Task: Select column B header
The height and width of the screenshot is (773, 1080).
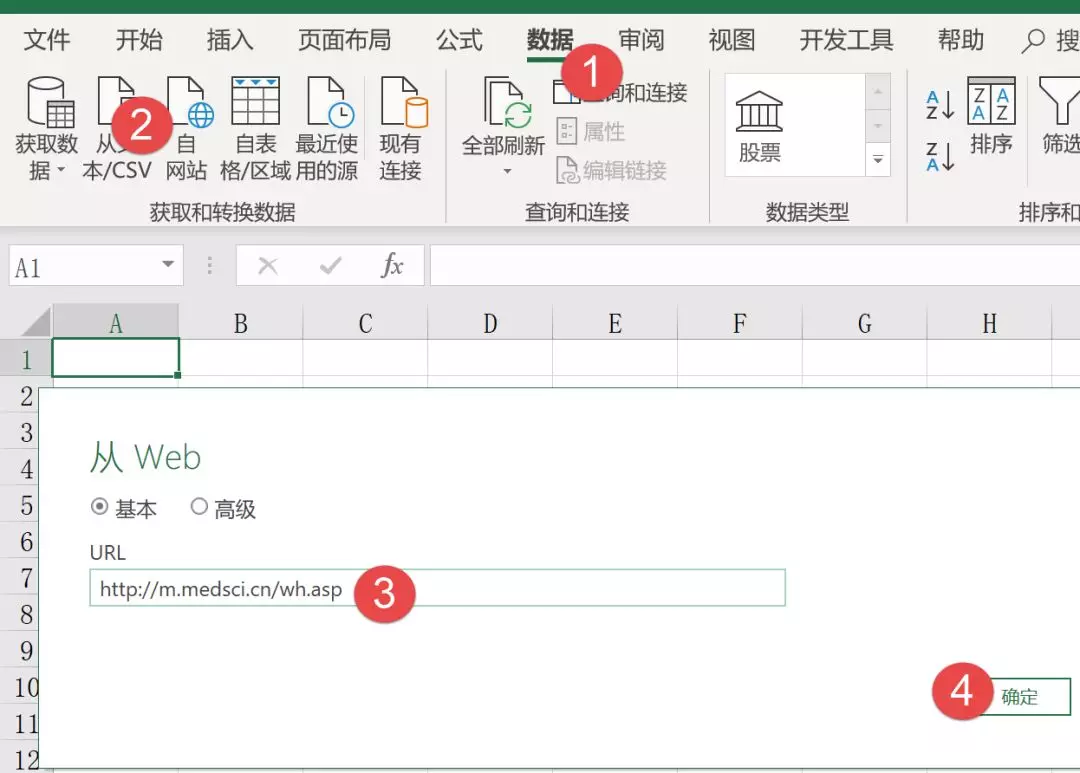Action: (240, 322)
